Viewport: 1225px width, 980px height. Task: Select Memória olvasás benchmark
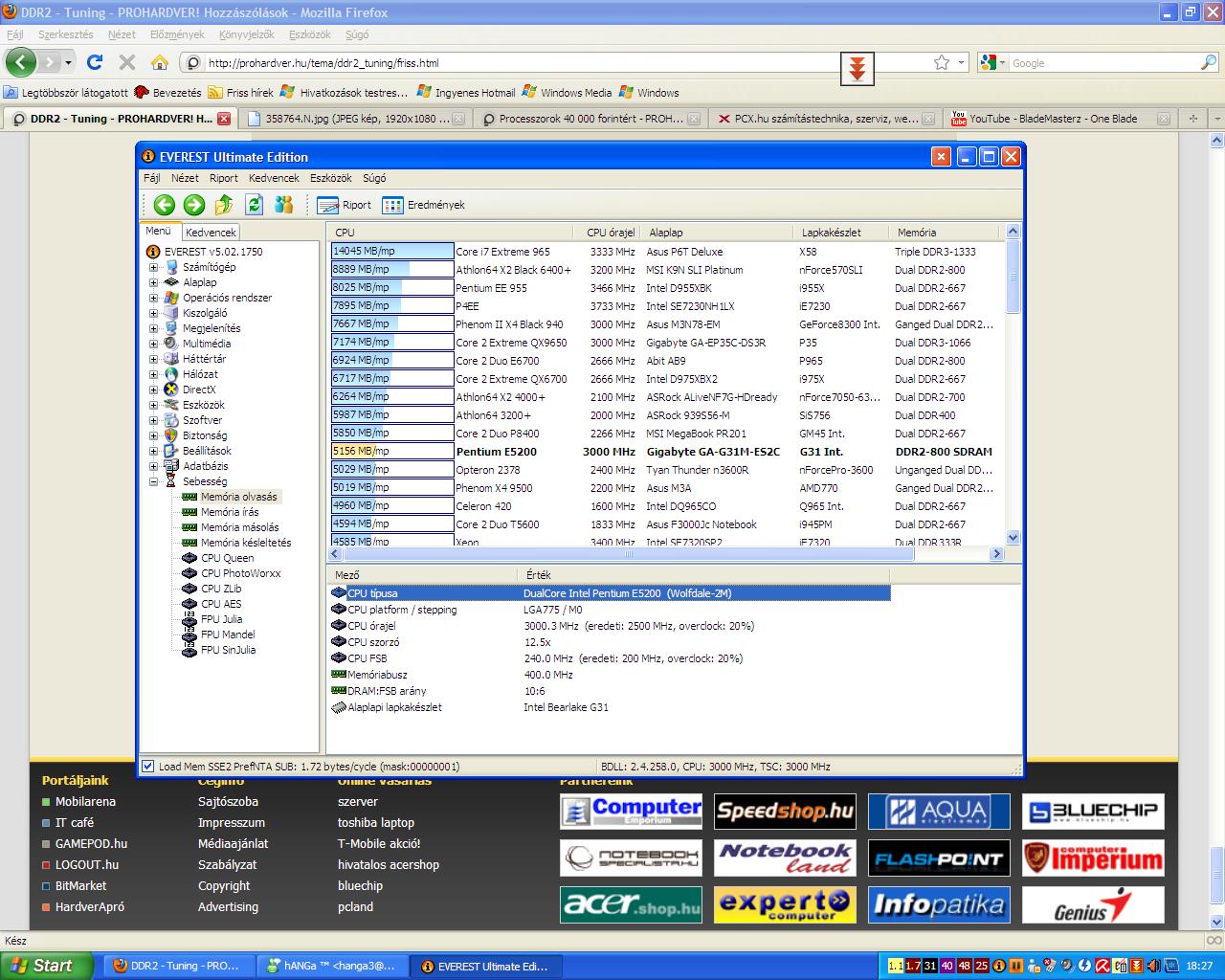239,497
